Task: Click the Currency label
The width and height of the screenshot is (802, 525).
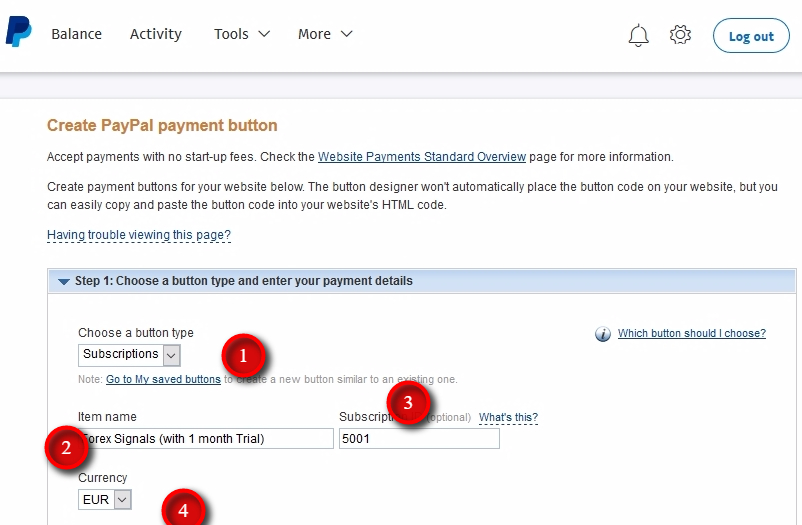Action: [102, 478]
